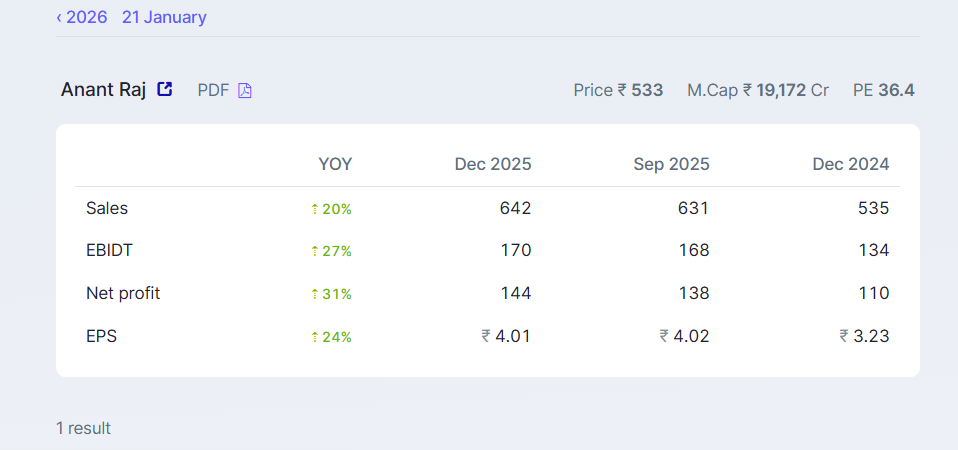This screenshot has width=958, height=450.
Task: Click the green up arrow in Sales row
Action: point(314,209)
